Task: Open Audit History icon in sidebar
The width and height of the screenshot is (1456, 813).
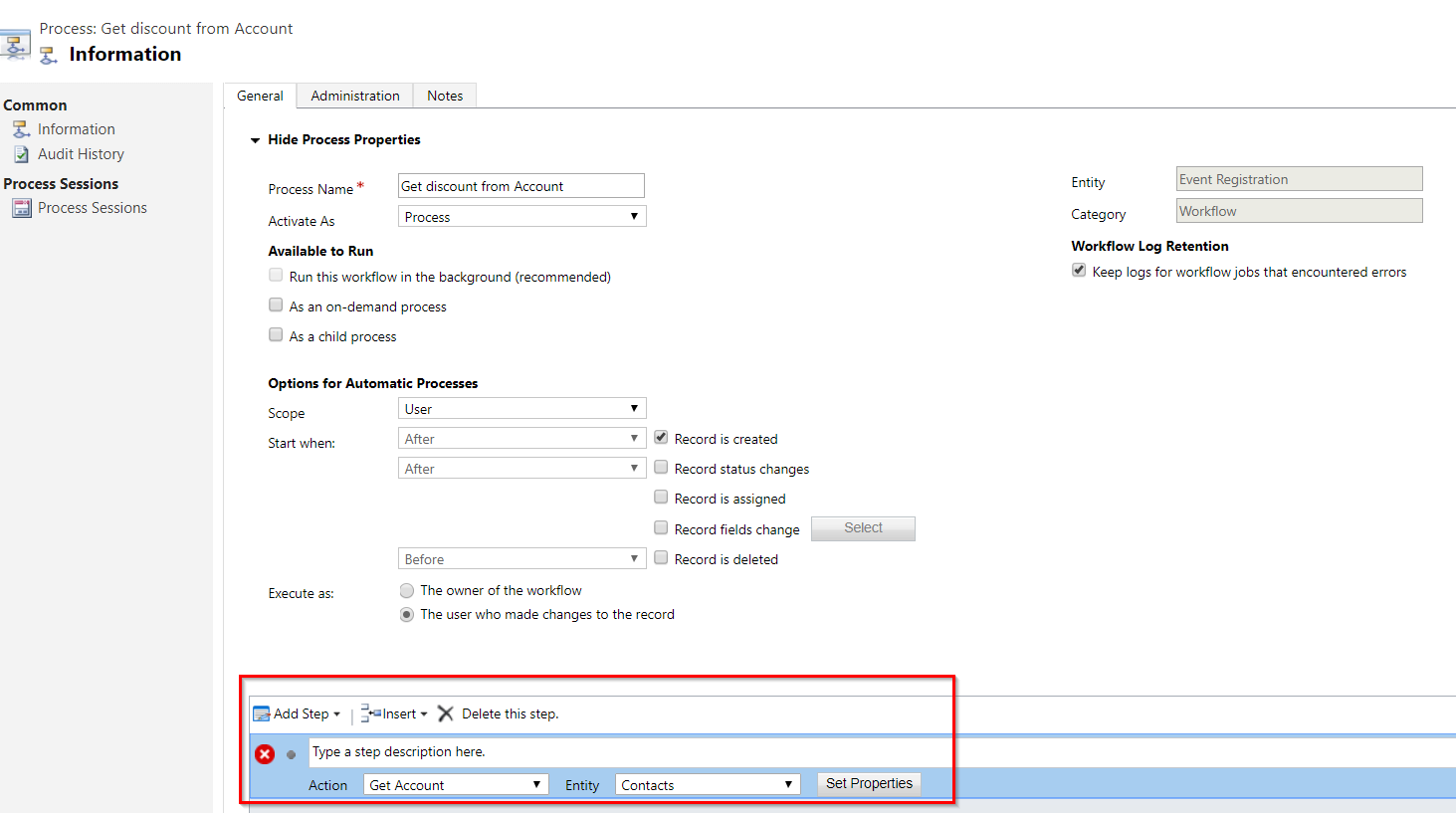Action: [21, 154]
